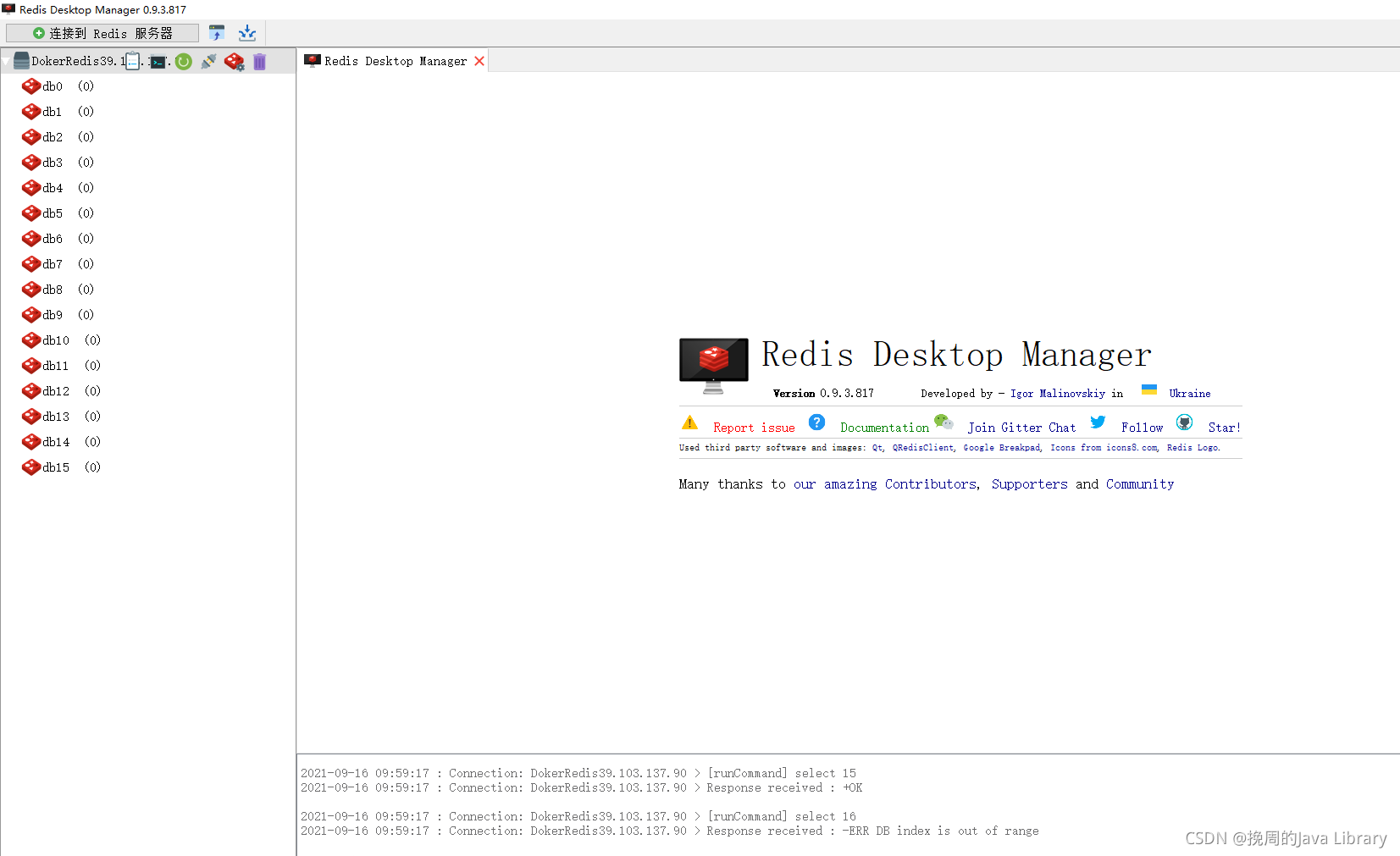Viewport: 1400px width, 856px height.
Task: Click the blue question mark icon
Action: [x=817, y=422]
